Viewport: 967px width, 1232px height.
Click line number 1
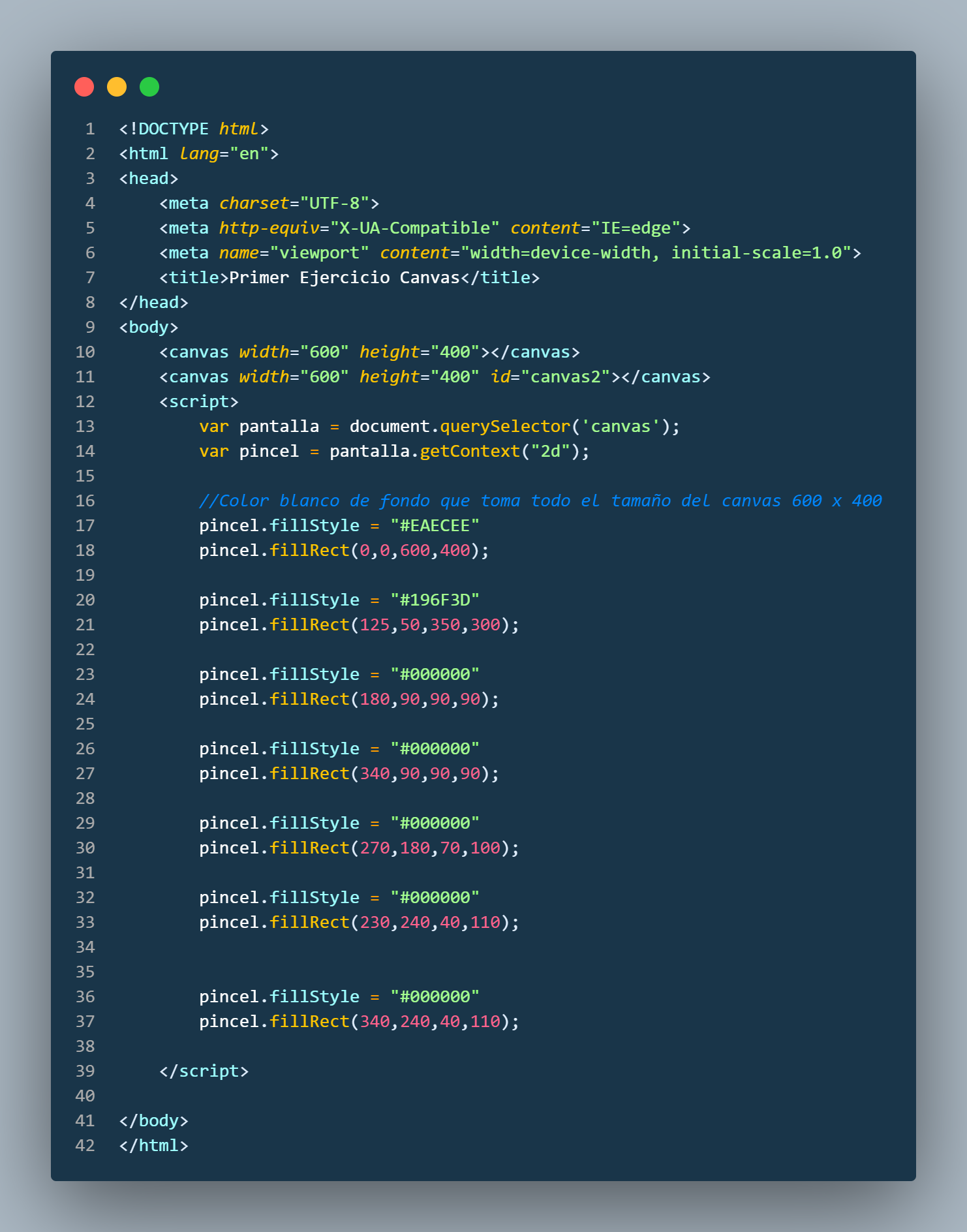(90, 129)
